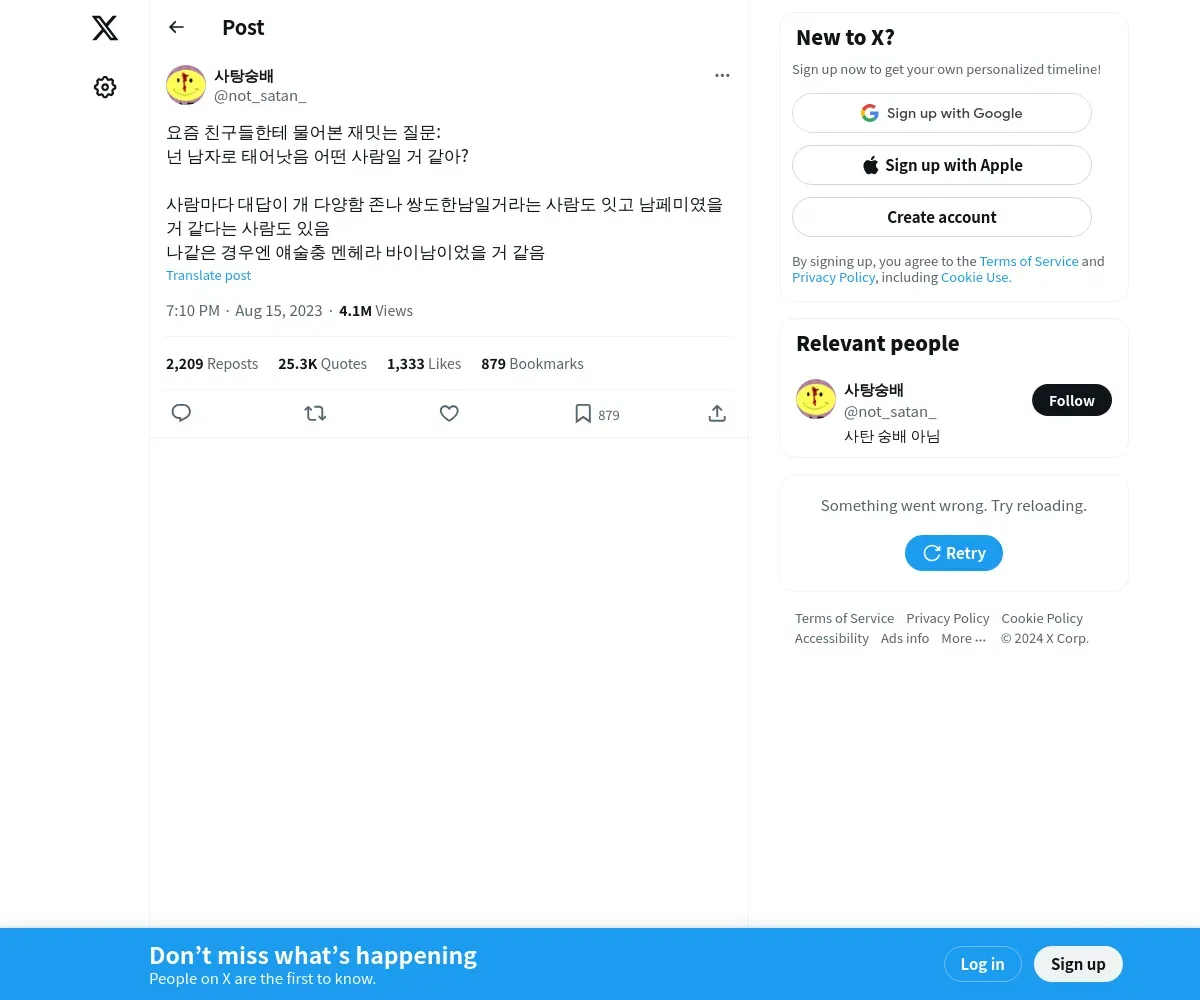Like the post with heart icon

pyautogui.click(x=449, y=413)
